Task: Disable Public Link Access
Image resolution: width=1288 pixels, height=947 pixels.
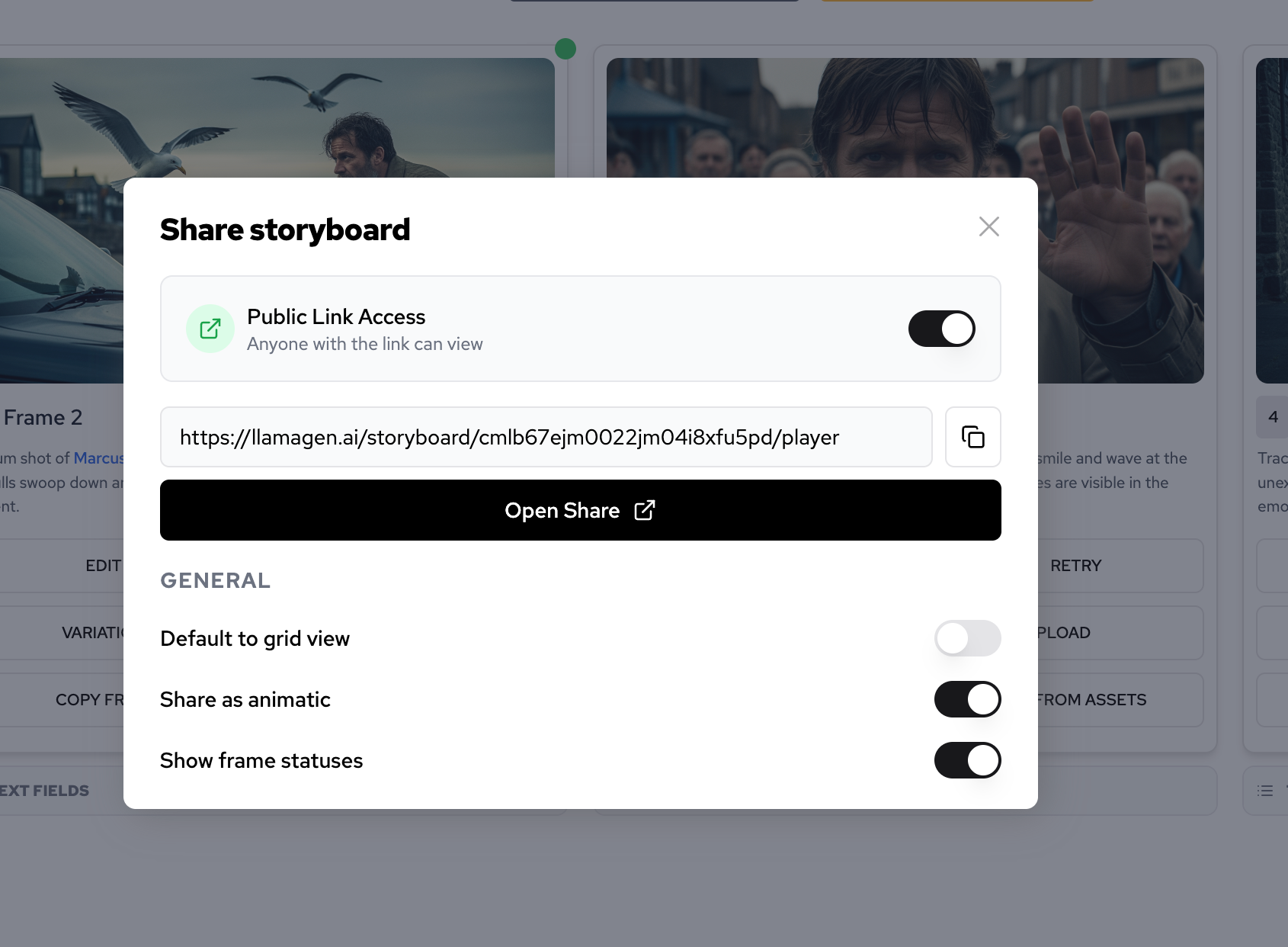Action: (941, 328)
